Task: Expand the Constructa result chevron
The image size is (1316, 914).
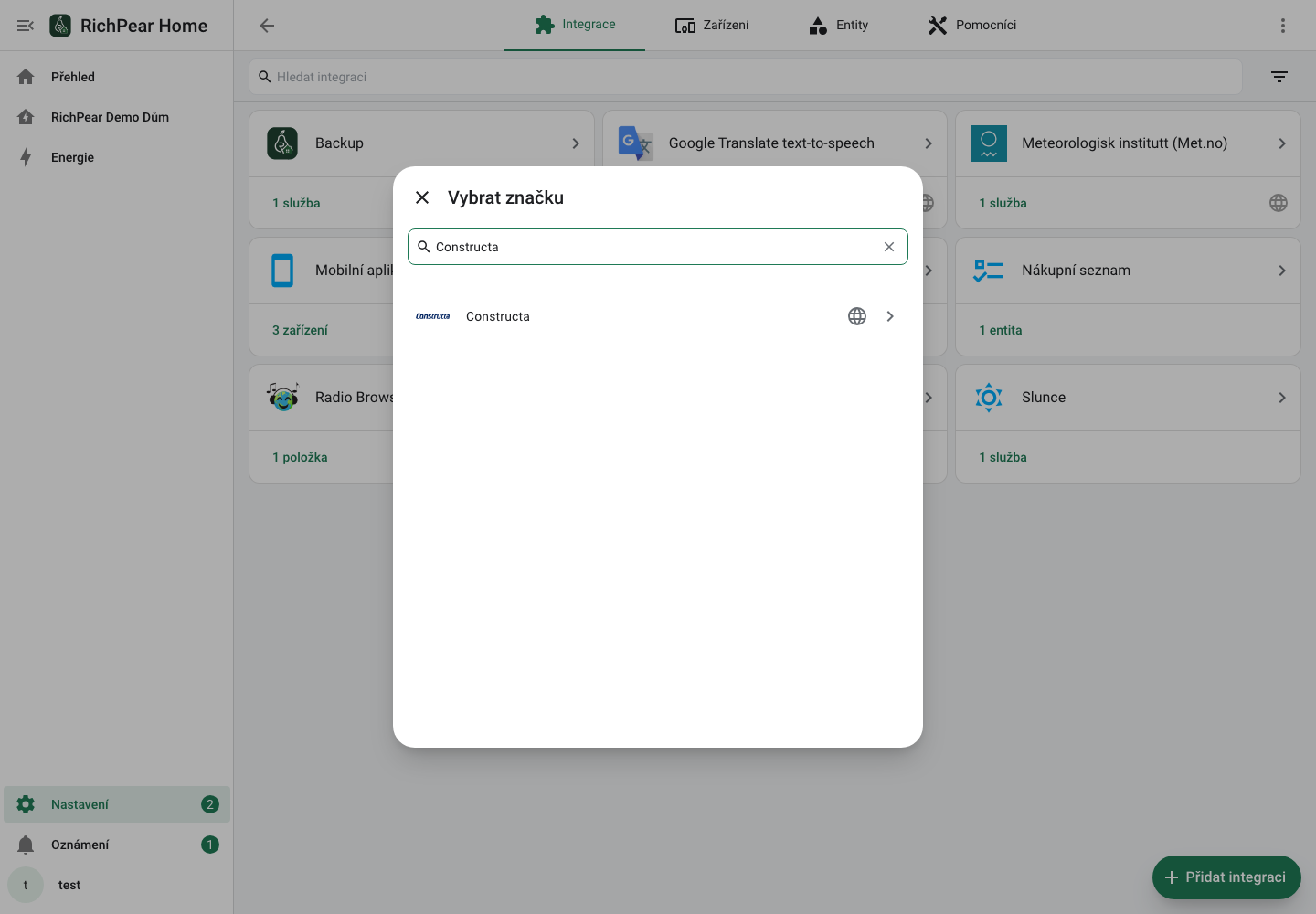Action: pos(890,316)
